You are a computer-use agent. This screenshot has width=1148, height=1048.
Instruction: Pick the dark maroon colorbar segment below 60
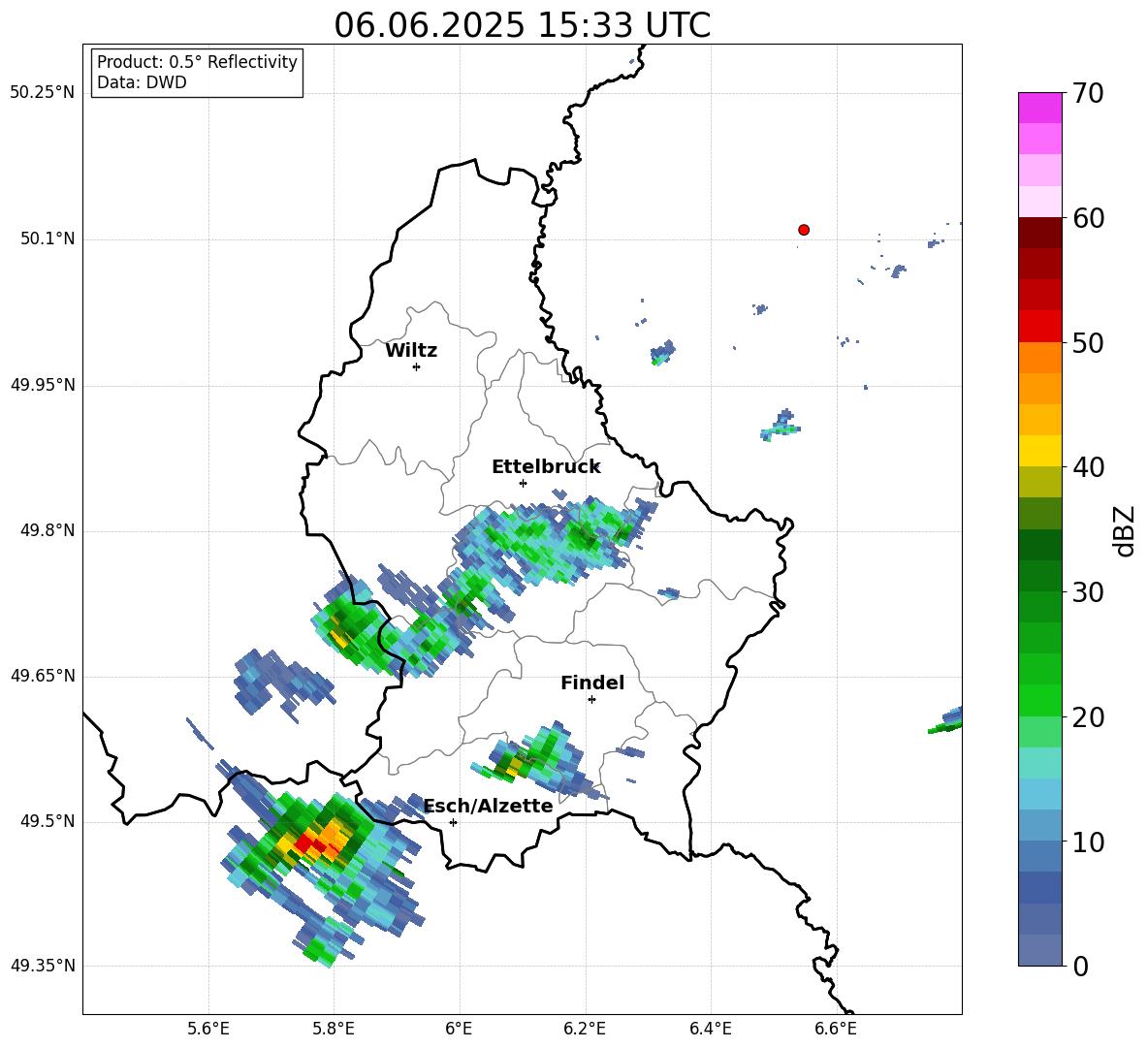pyautogui.click(x=1039, y=233)
